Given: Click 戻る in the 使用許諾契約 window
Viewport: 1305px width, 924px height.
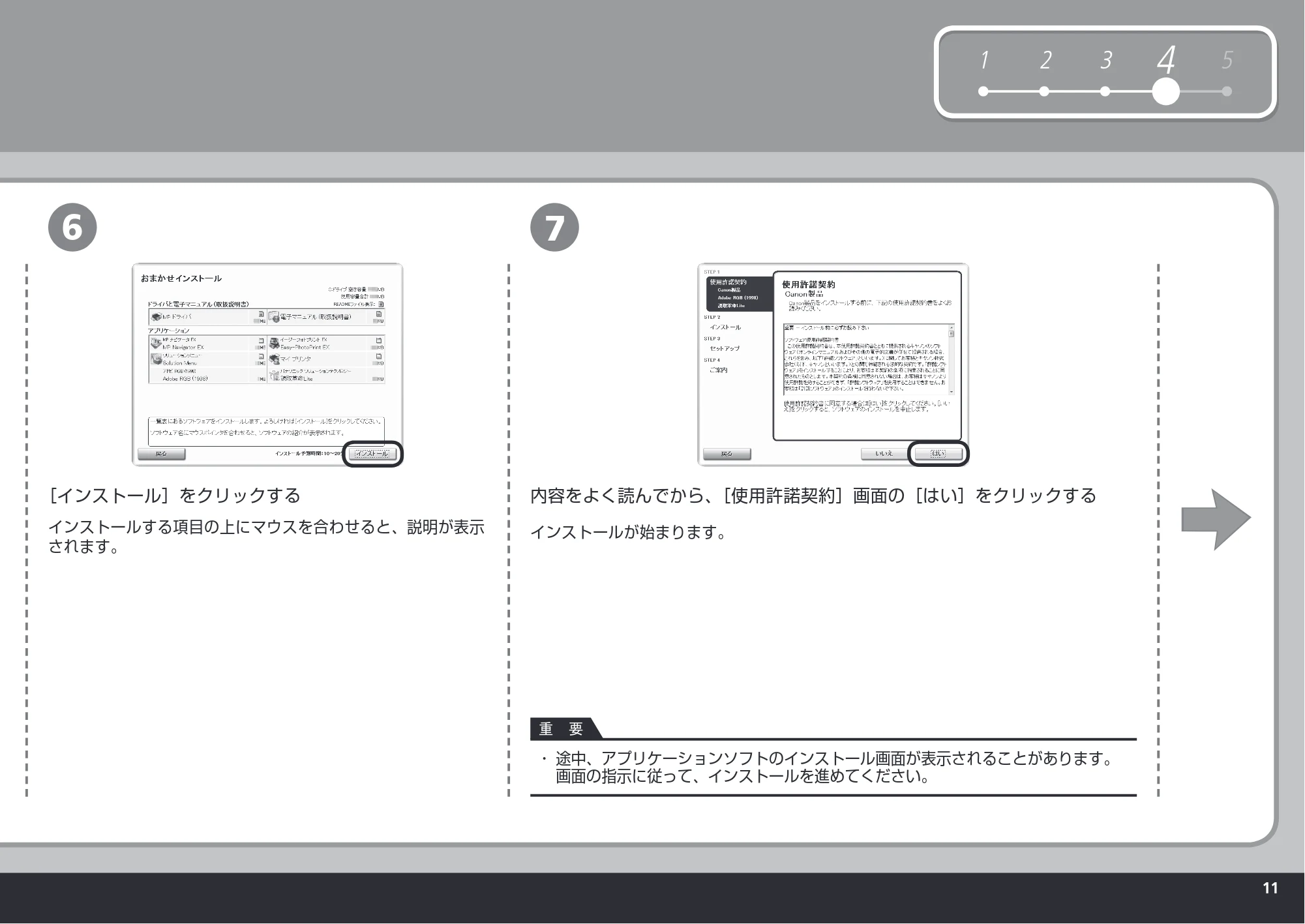Looking at the screenshot, I should (727, 454).
